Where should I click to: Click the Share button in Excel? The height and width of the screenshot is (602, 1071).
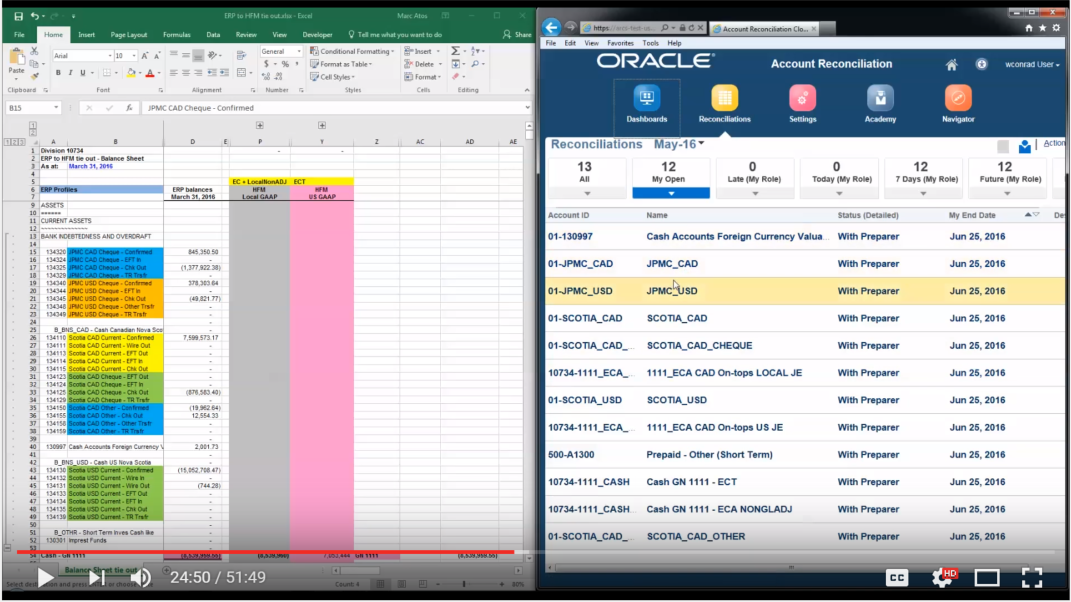pyautogui.click(x=517, y=34)
